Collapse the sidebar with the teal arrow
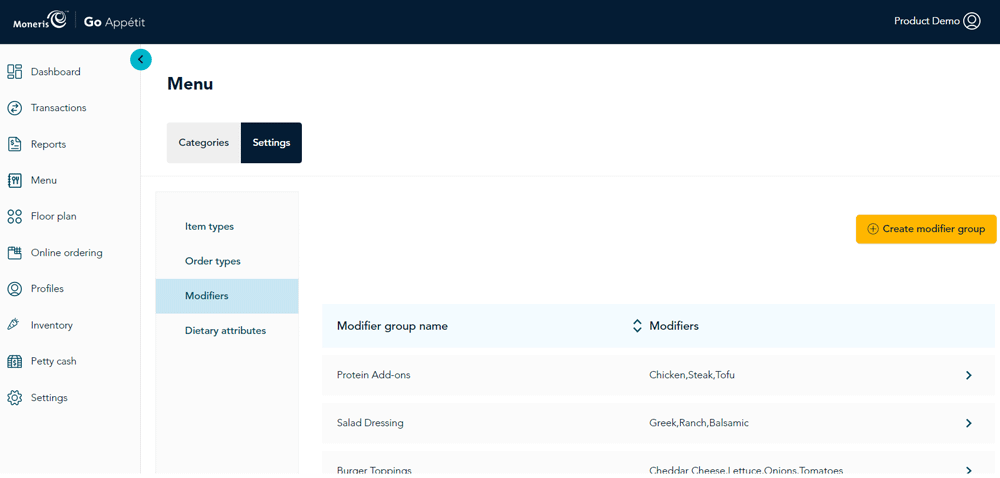 pos(141,59)
